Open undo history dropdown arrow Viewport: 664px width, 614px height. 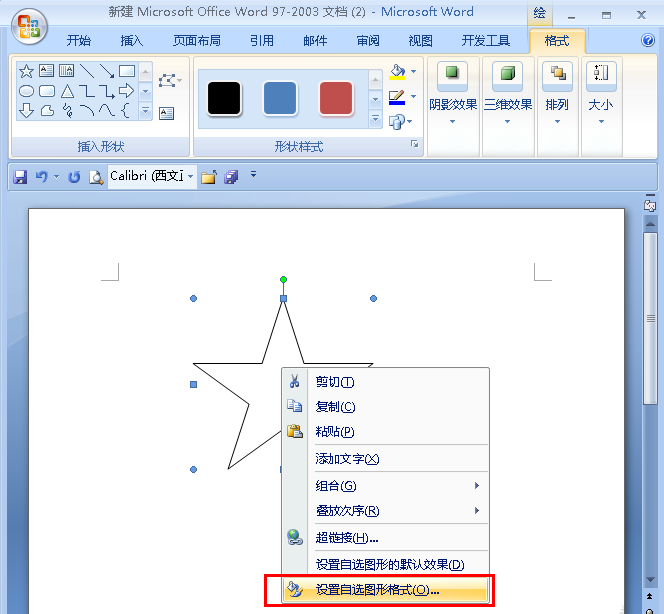coord(56,177)
